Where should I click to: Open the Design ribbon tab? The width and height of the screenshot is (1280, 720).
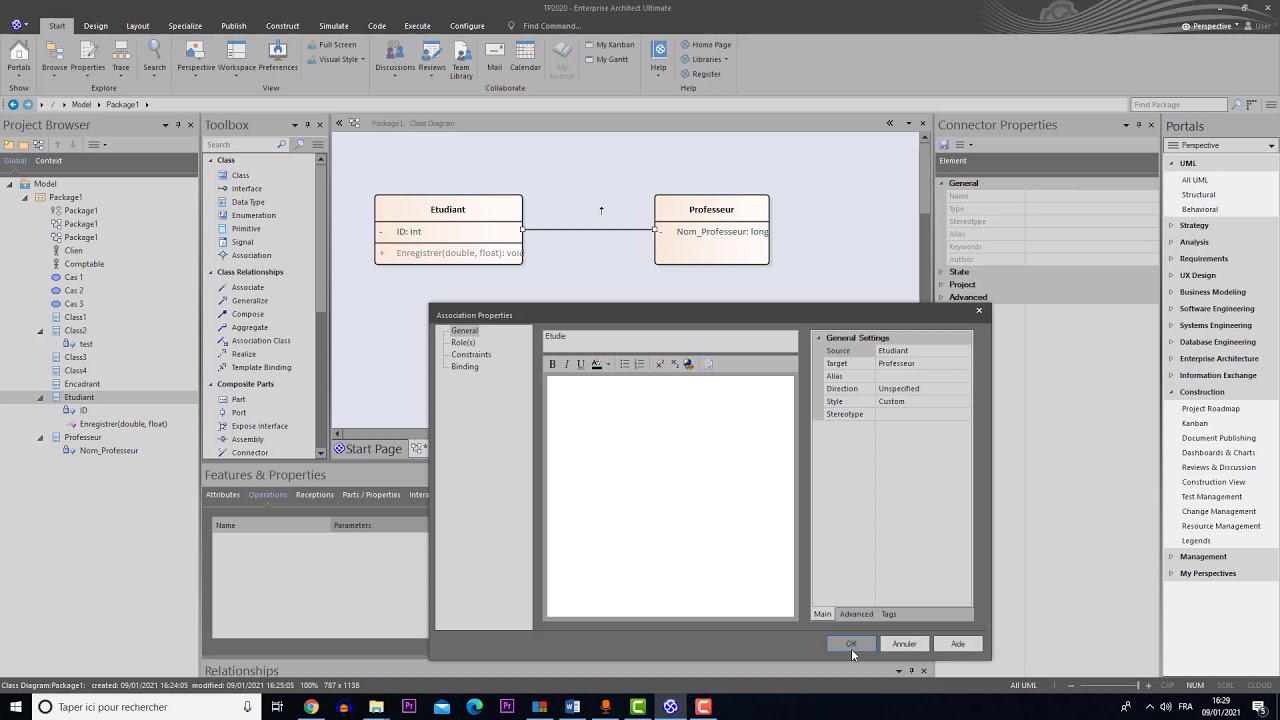click(x=96, y=26)
